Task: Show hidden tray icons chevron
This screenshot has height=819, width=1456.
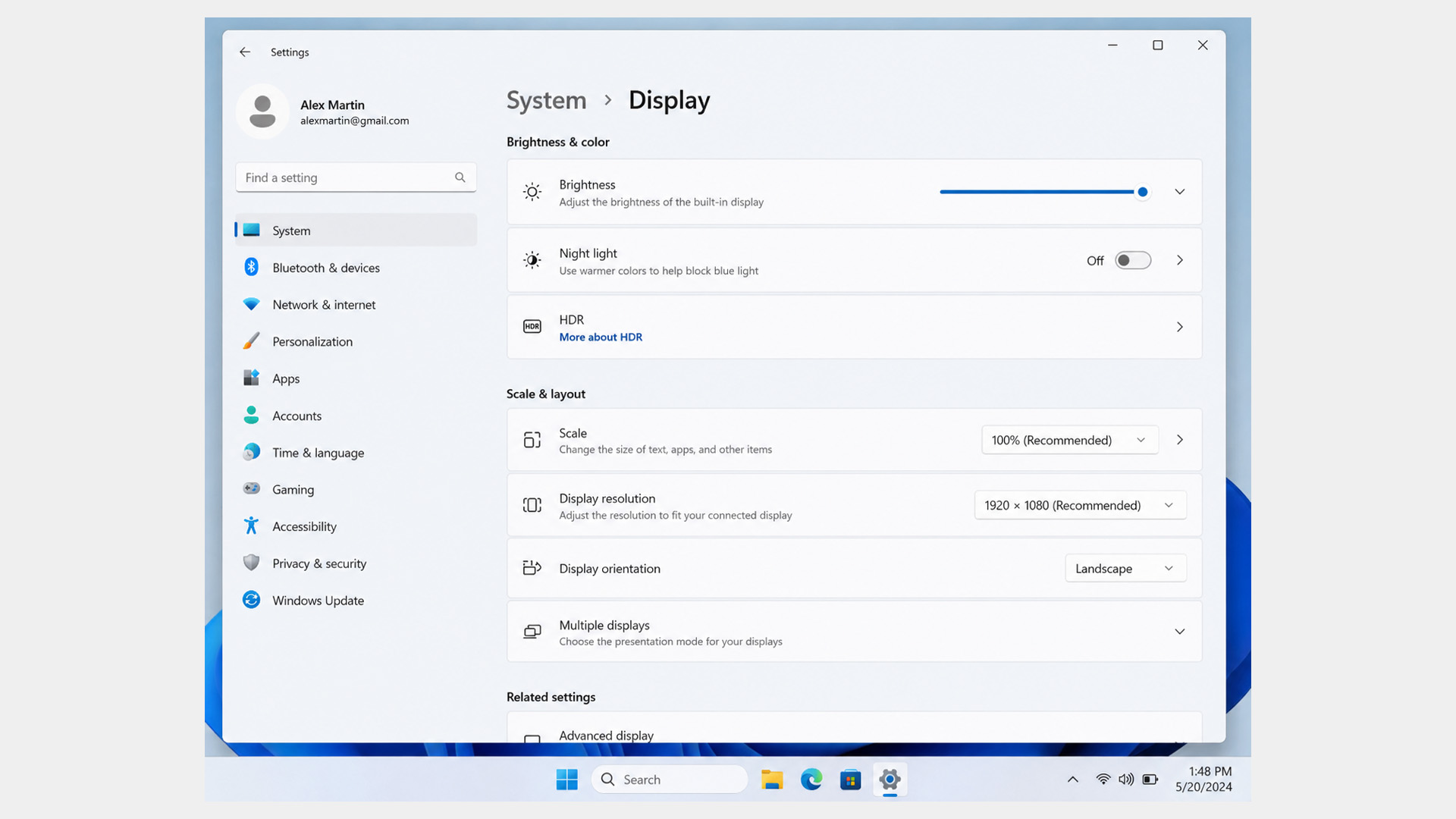Action: (1072, 780)
